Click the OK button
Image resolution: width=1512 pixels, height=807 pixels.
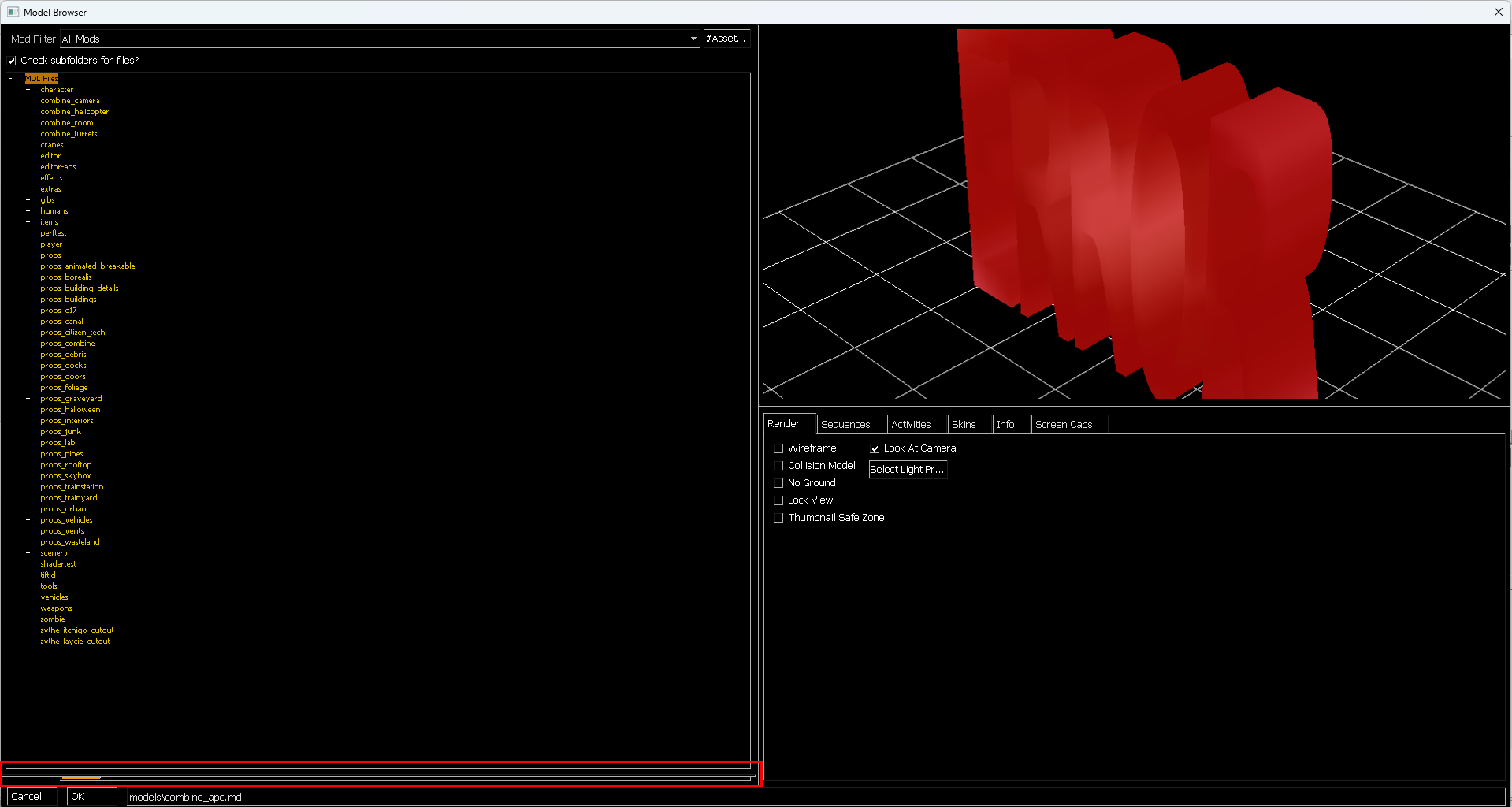pyautogui.click(x=91, y=797)
